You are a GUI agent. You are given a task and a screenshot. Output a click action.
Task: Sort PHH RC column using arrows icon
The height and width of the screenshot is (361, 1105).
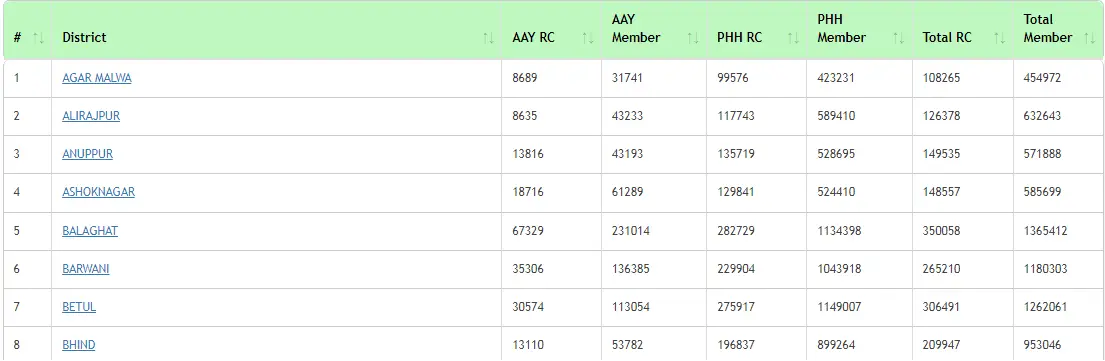click(794, 38)
